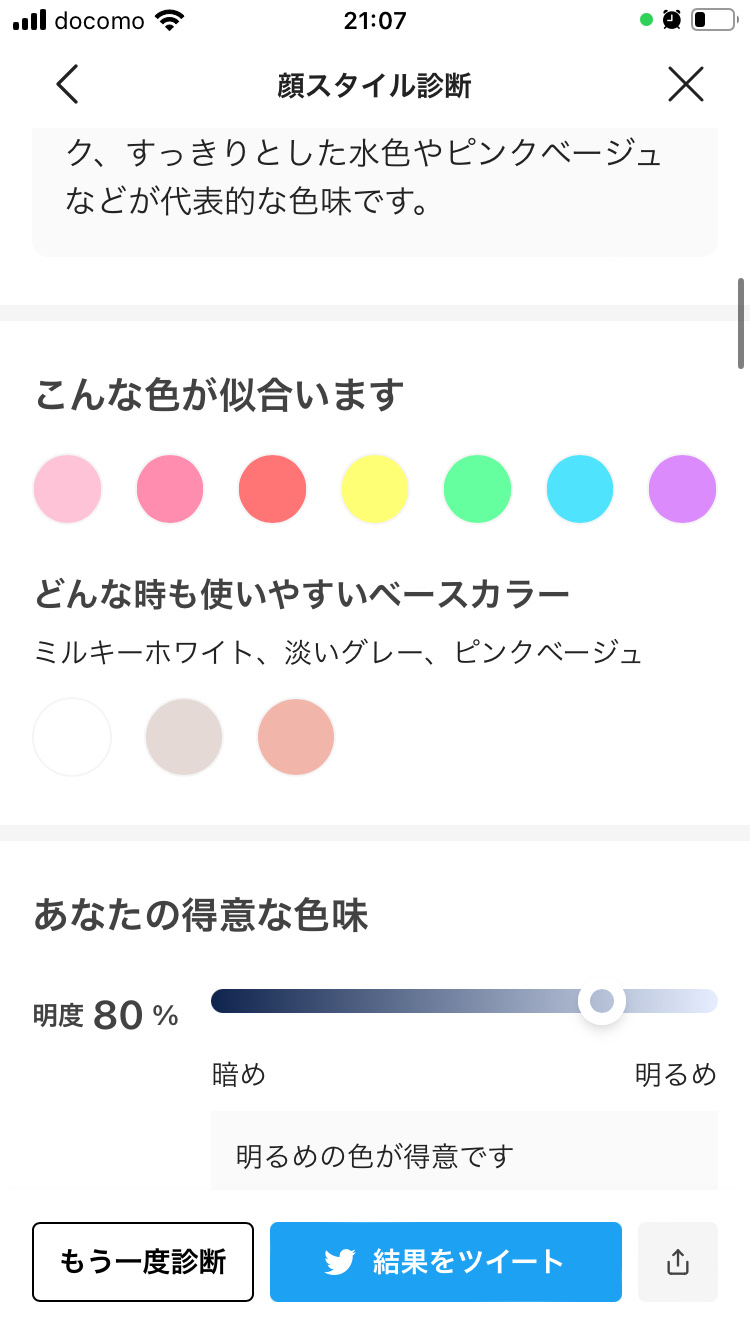Click the 明度 brightness slider handle

pyautogui.click(x=602, y=1001)
